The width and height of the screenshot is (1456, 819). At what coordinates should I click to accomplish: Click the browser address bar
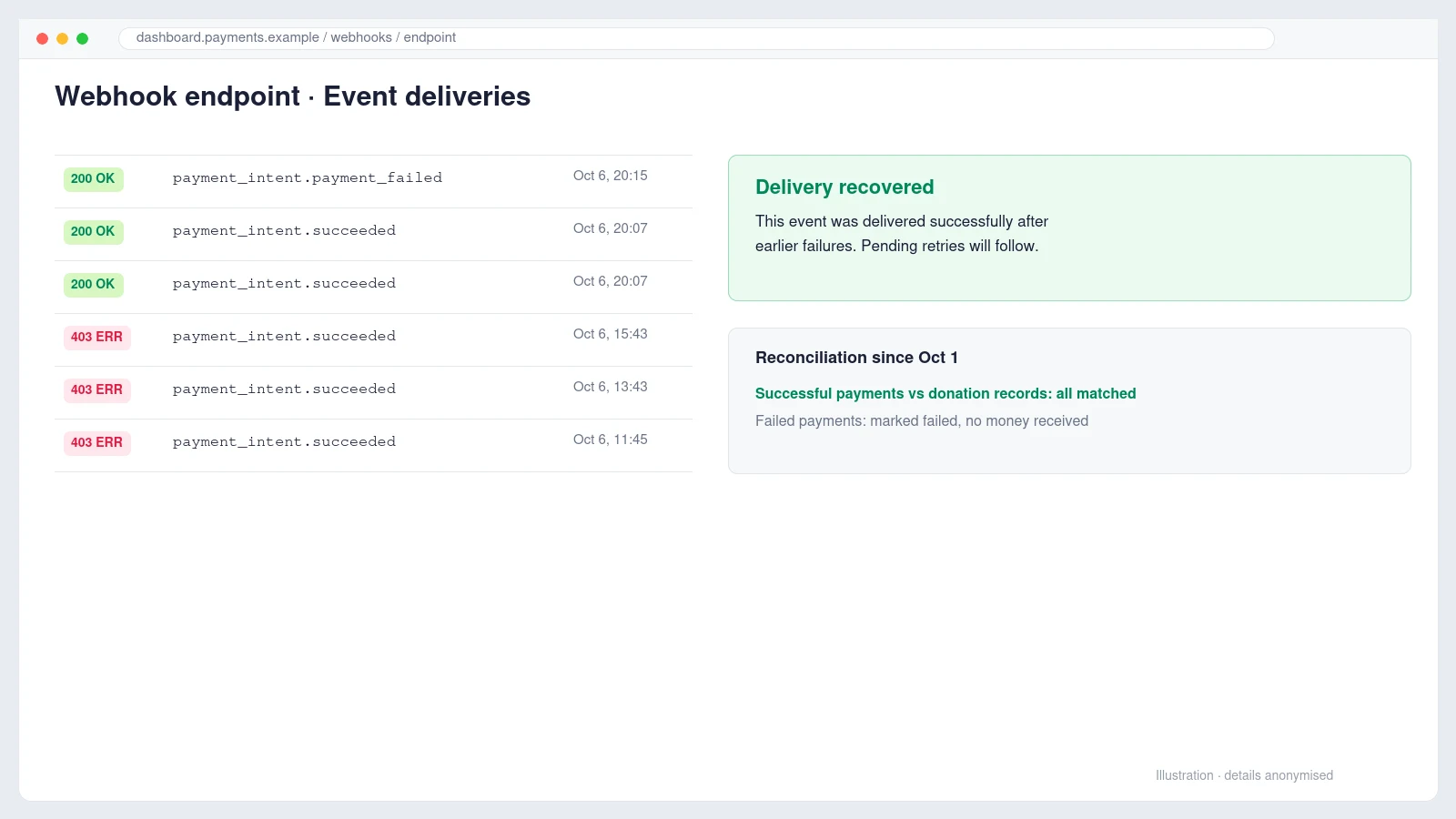(696, 38)
